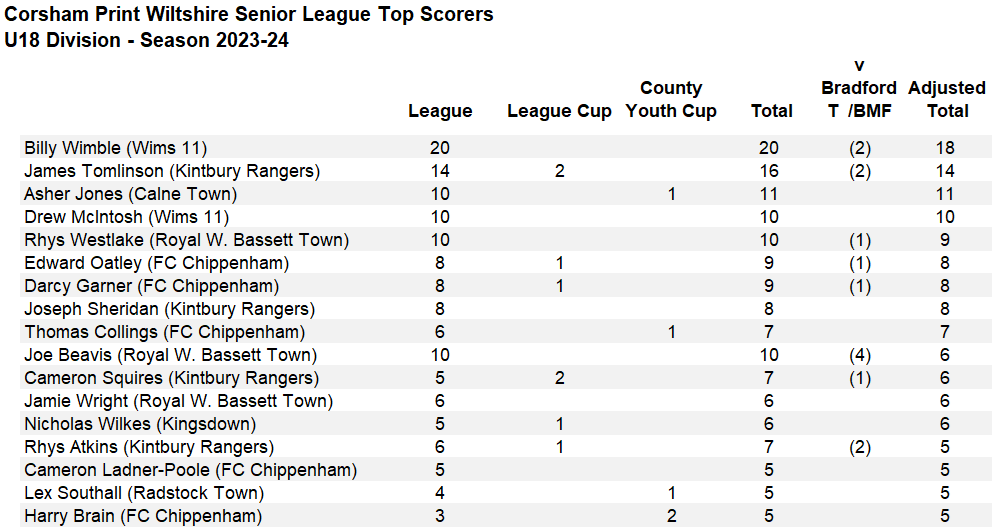Select James Tomlinson (Kintbury Rangers) player name
The width and height of the screenshot is (992, 527).
[172, 171]
